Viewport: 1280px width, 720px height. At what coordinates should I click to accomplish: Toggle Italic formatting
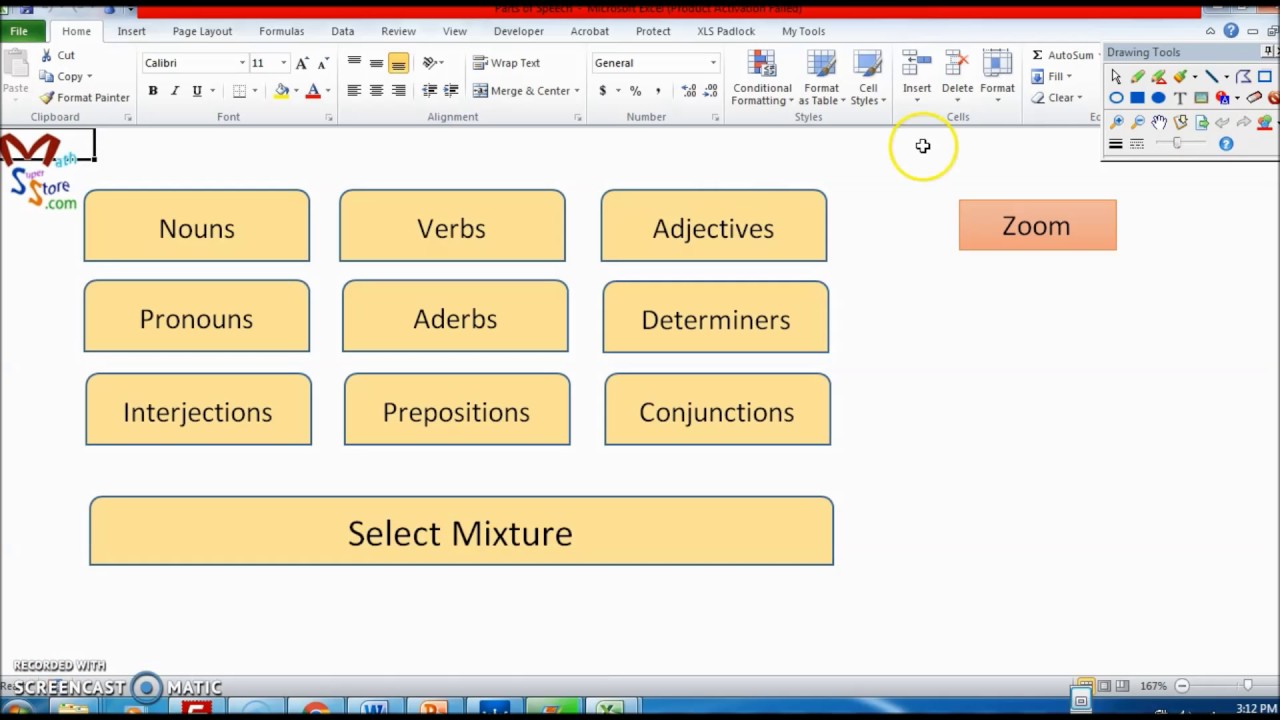click(175, 91)
